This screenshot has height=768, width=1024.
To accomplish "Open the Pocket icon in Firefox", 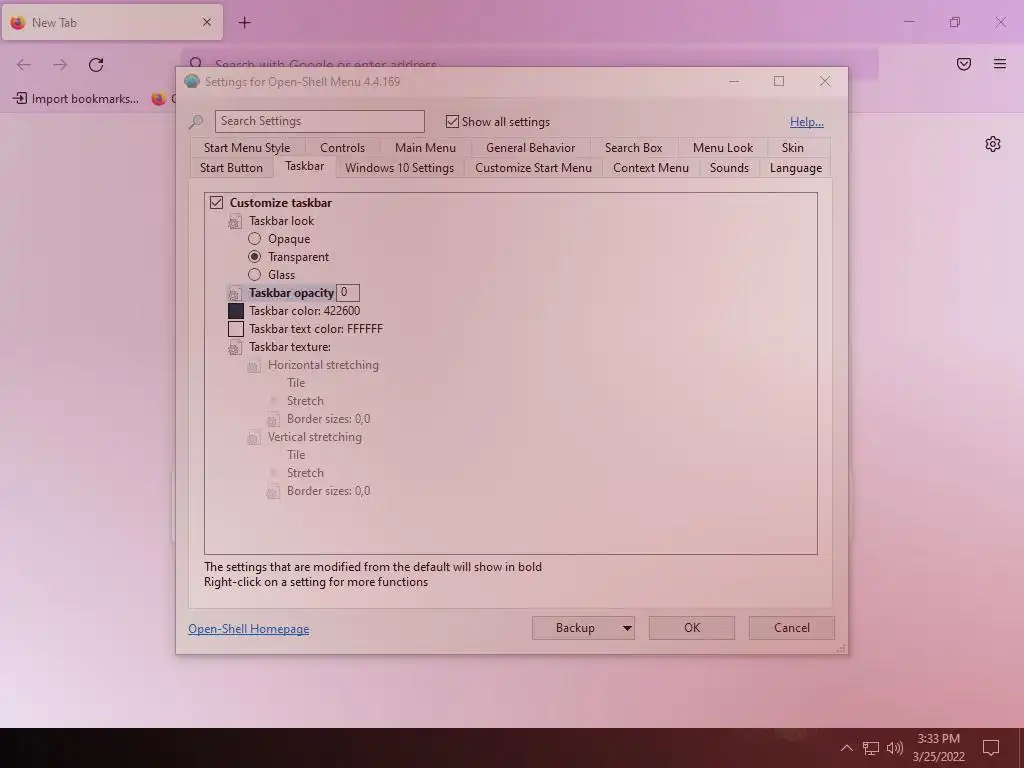I will (964, 64).
